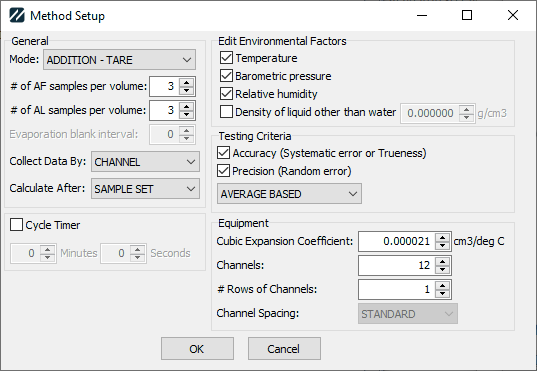Uncheck the Barometric pressure checkbox
Image resolution: width=537 pixels, height=371 pixels.
click(x=226, y=76)
